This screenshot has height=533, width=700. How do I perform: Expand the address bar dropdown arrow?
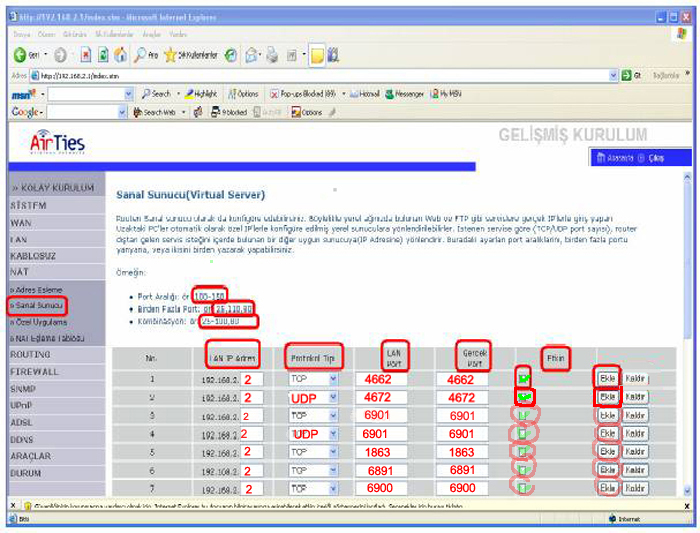[x=613, y=75]
